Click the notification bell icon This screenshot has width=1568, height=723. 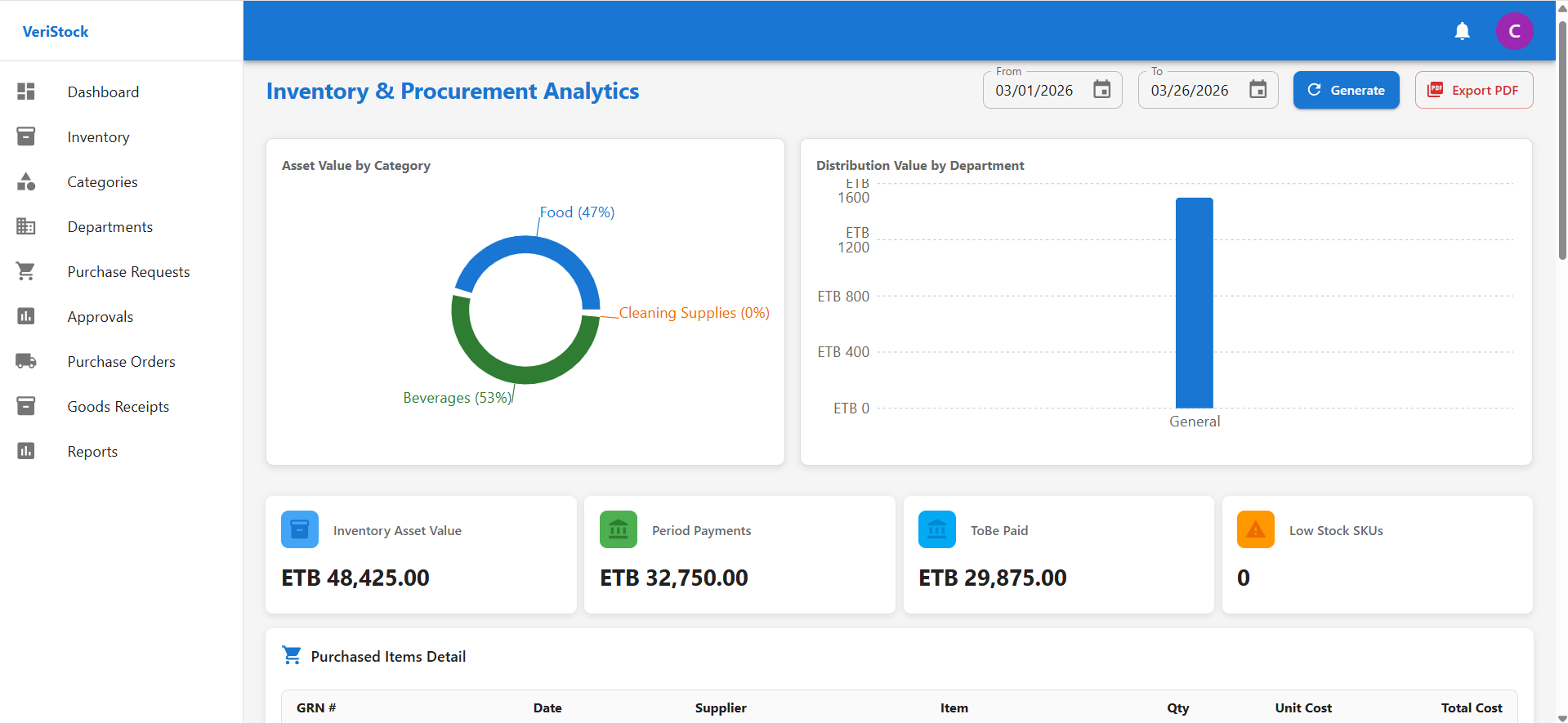[x=1462, y=32]
